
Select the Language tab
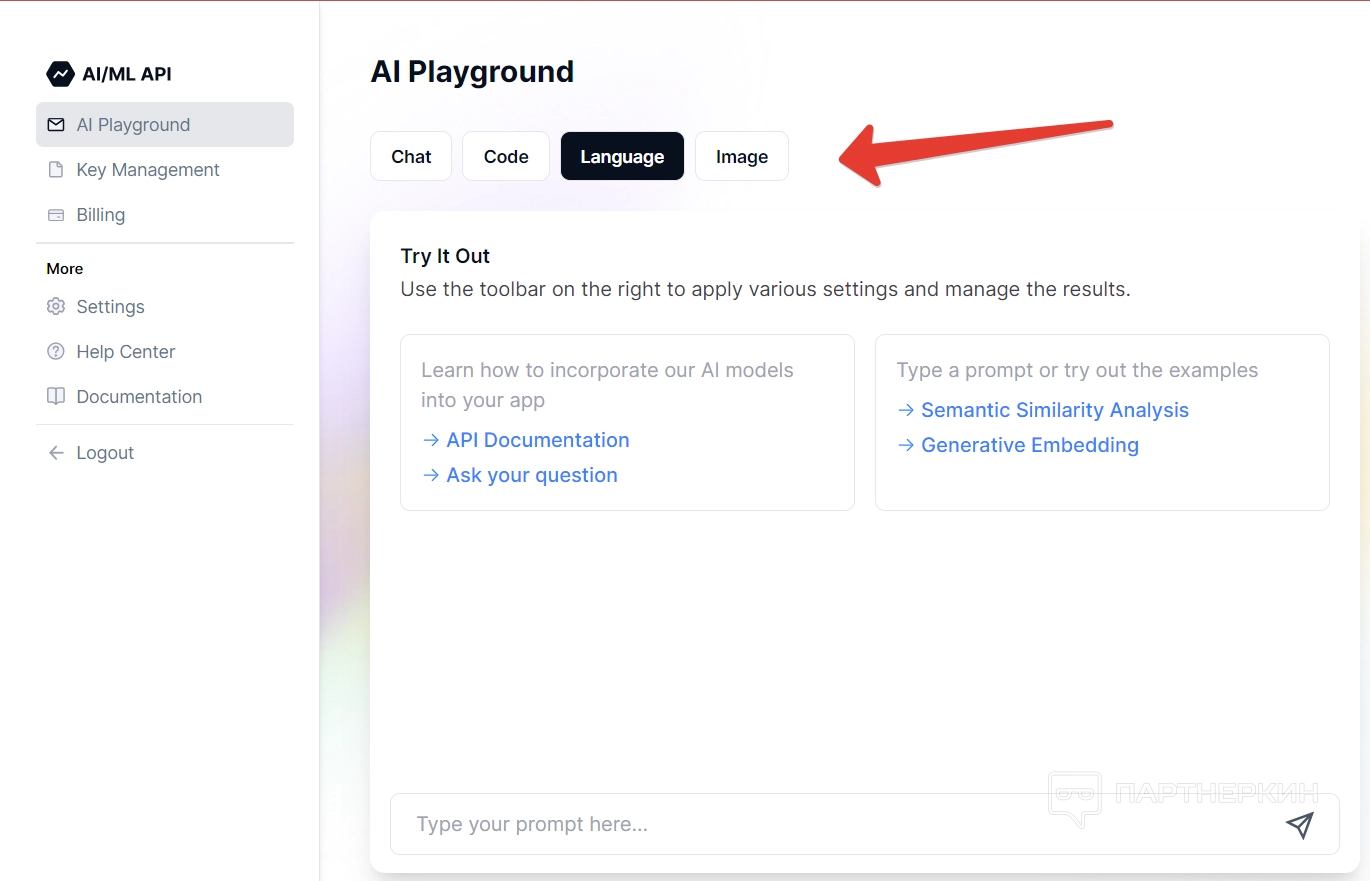pos(622,157)
